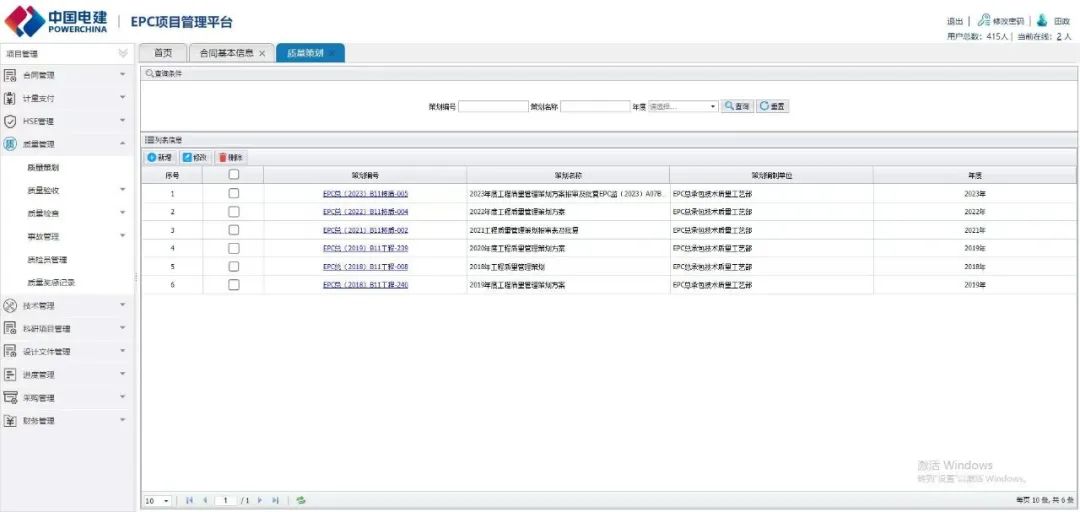The height and width of the screenshot is (512, 1080).
Task: Open the 技术管理 wrench icon in sidebar
Action: [x=11, y=306]
